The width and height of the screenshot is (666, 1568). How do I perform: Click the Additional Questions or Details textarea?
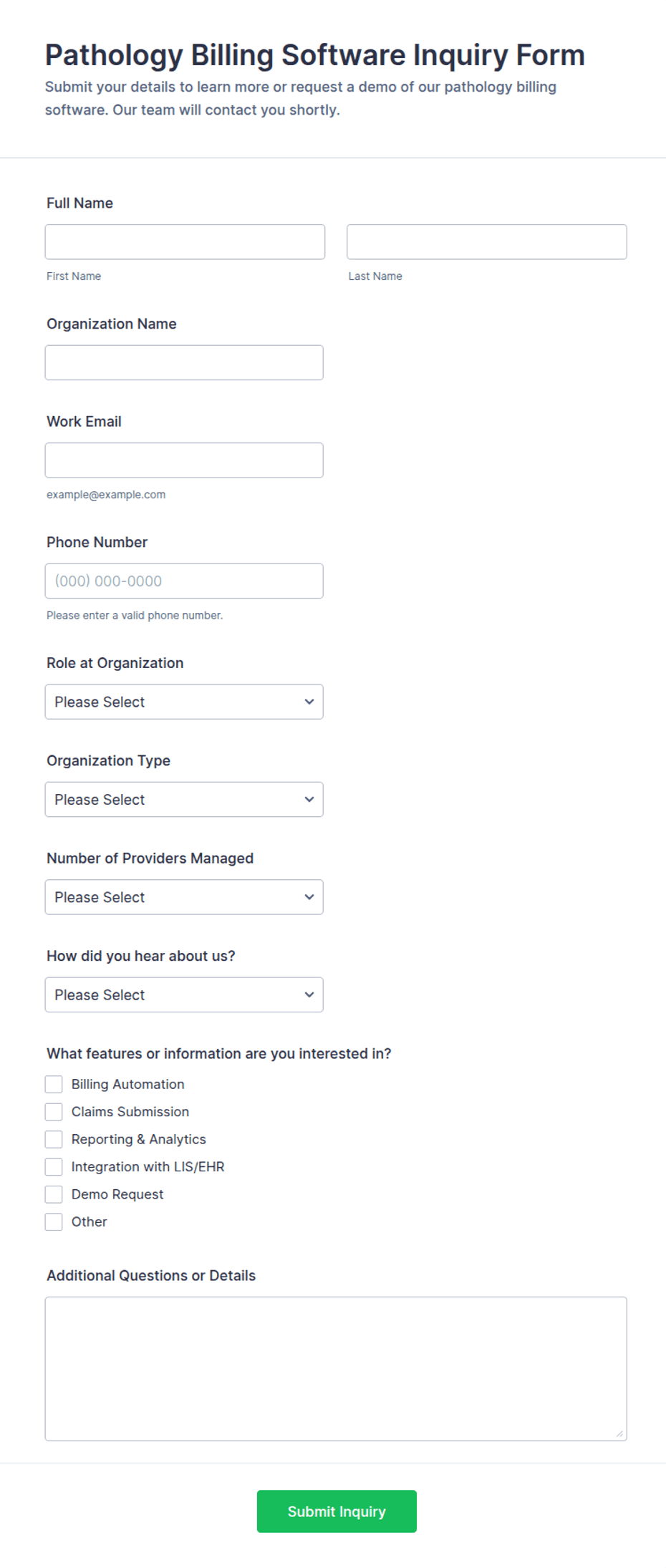pyautogui.click(x=336, y=1369)
